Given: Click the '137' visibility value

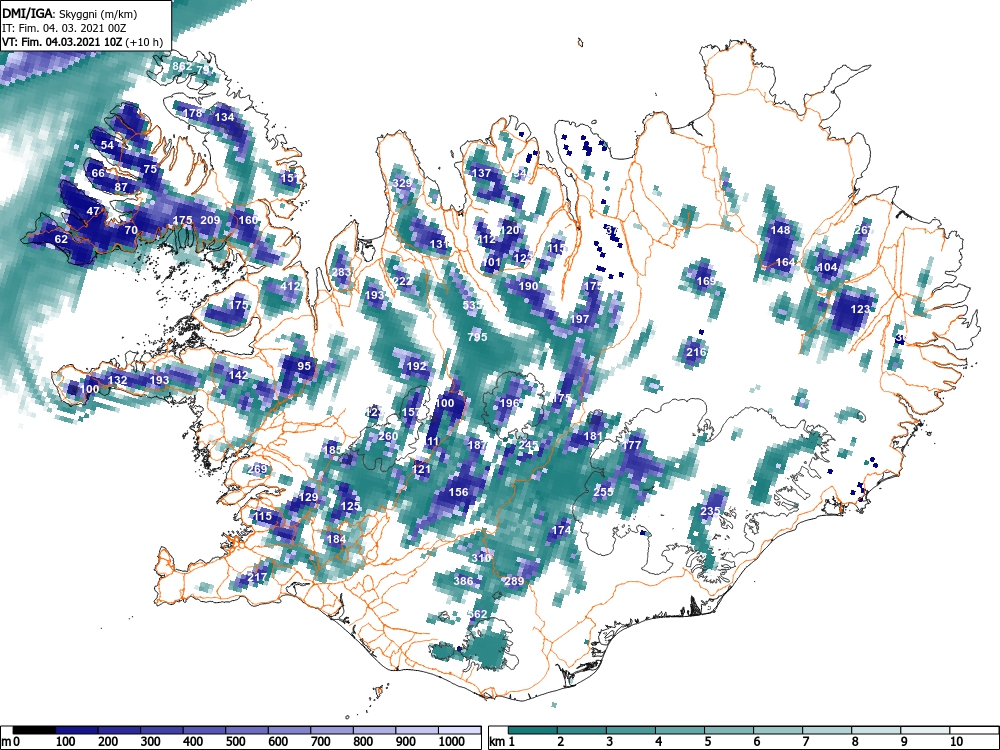Looking at the screenshot, I should pos(481,173).
